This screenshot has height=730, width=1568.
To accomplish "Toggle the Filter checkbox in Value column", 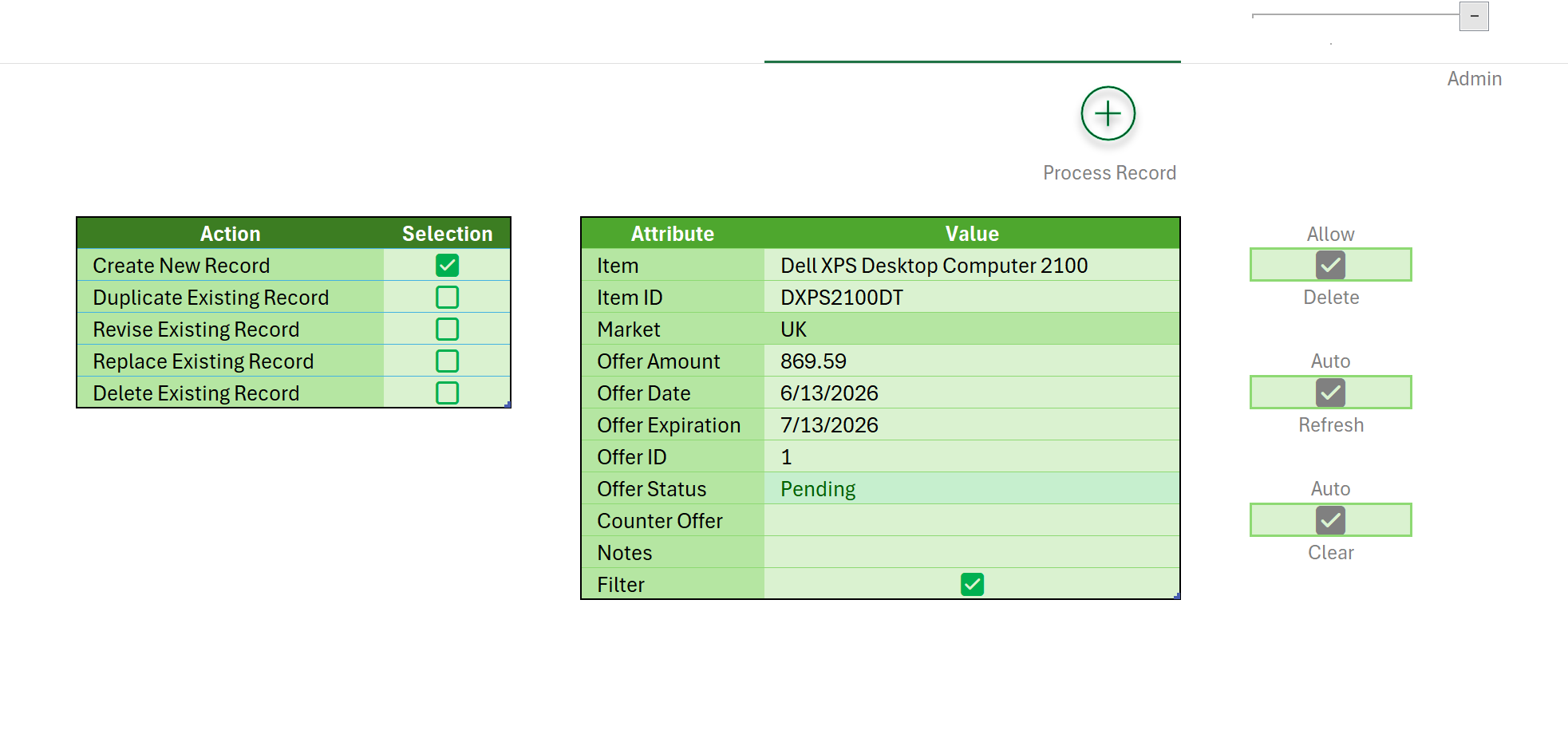I will (x=972, y=584).
